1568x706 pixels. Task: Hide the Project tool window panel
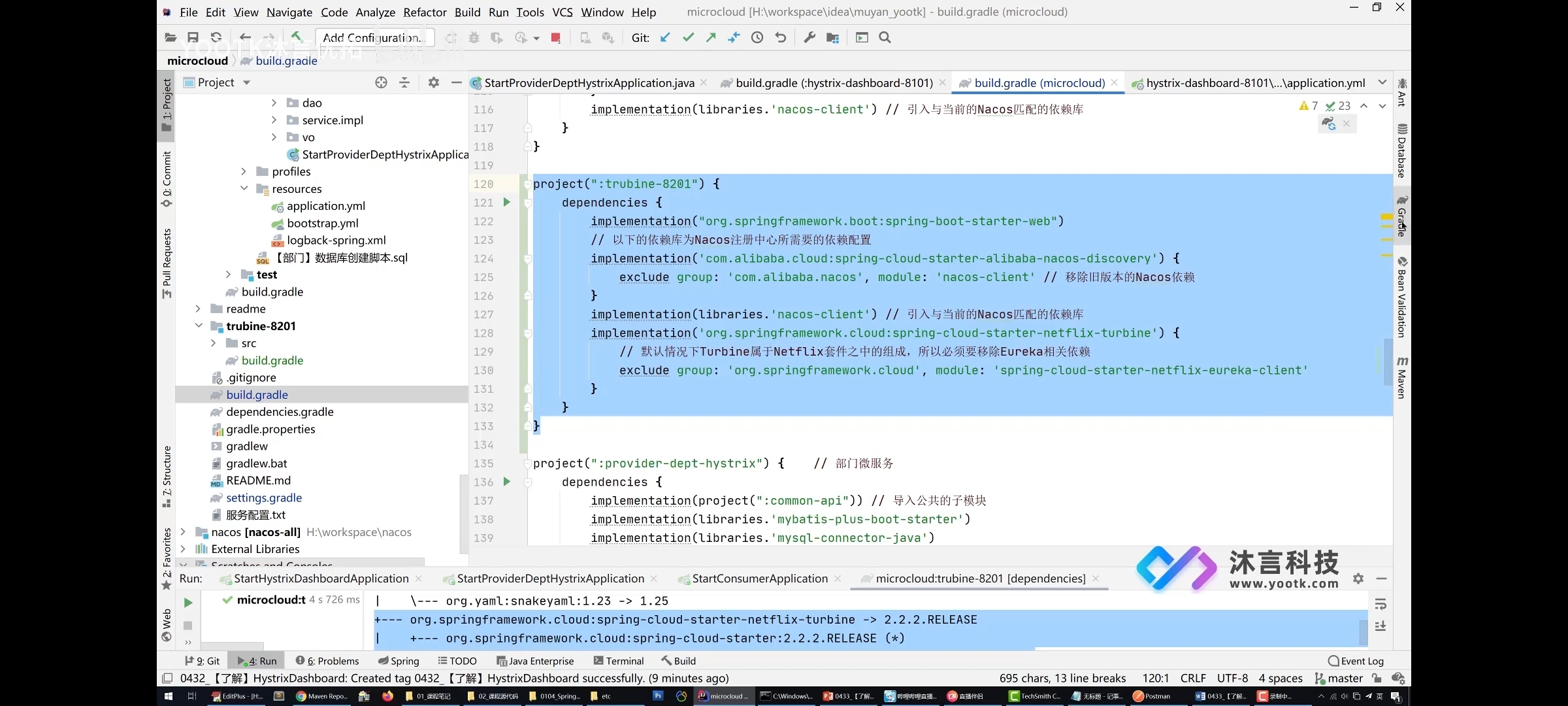457,82
